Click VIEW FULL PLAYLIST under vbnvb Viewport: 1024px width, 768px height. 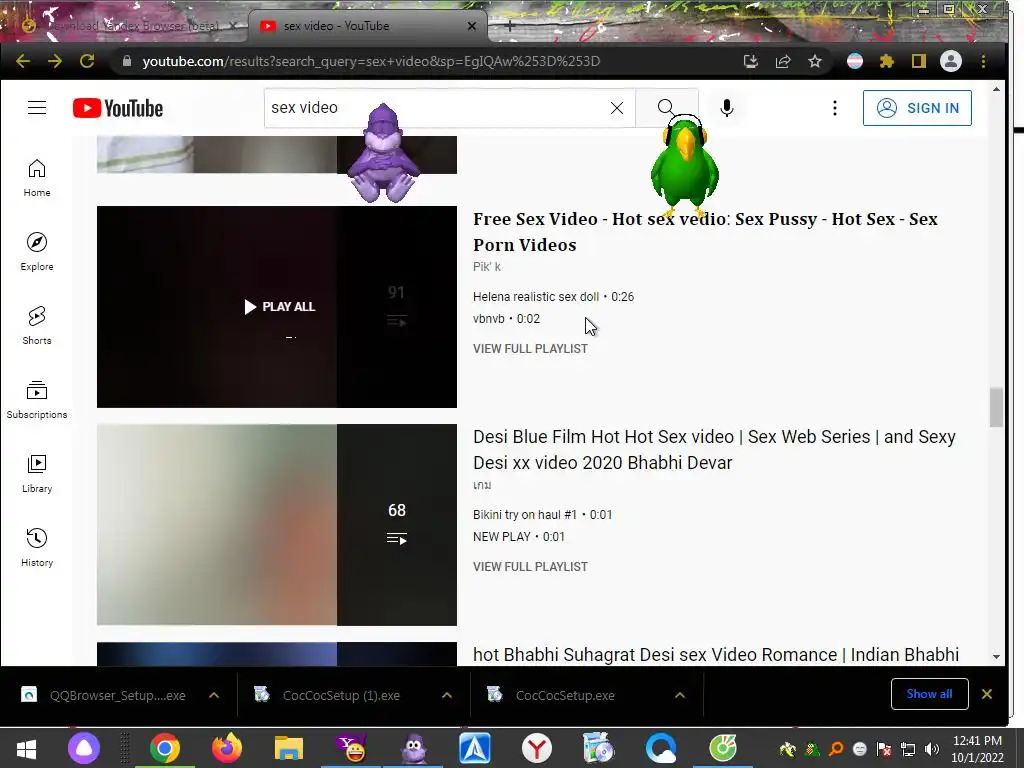click(530, 349)
